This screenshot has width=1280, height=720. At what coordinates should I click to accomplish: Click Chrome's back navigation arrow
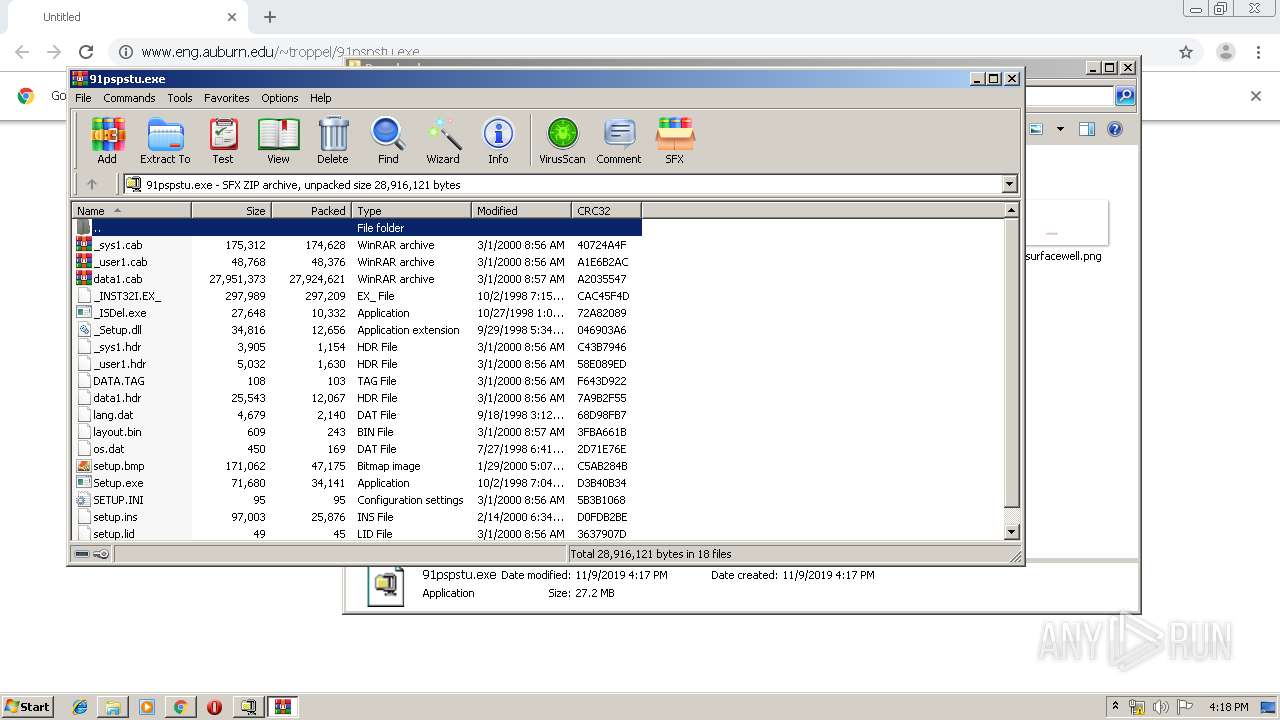click(22, 52)
